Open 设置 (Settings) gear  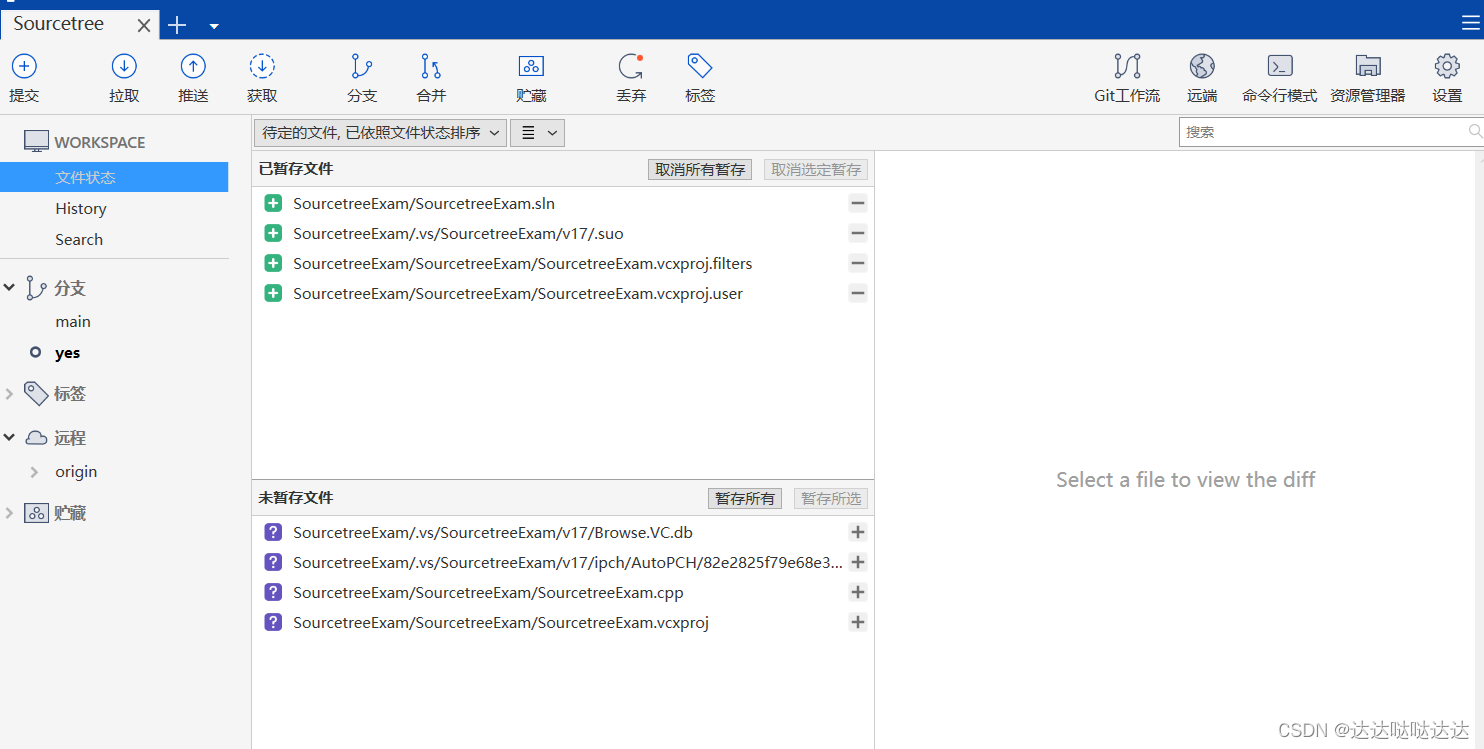coord(1447,78)
